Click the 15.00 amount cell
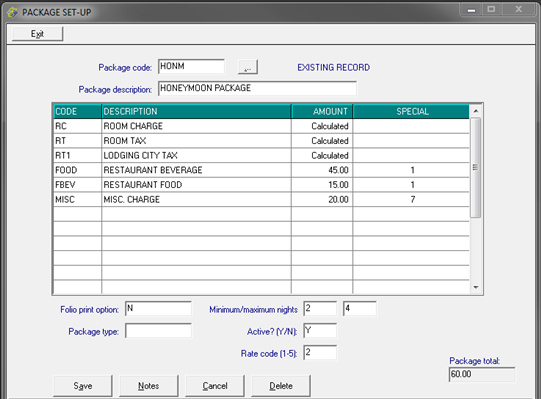This screenshot has height=399, width=541. coord(322,185)
